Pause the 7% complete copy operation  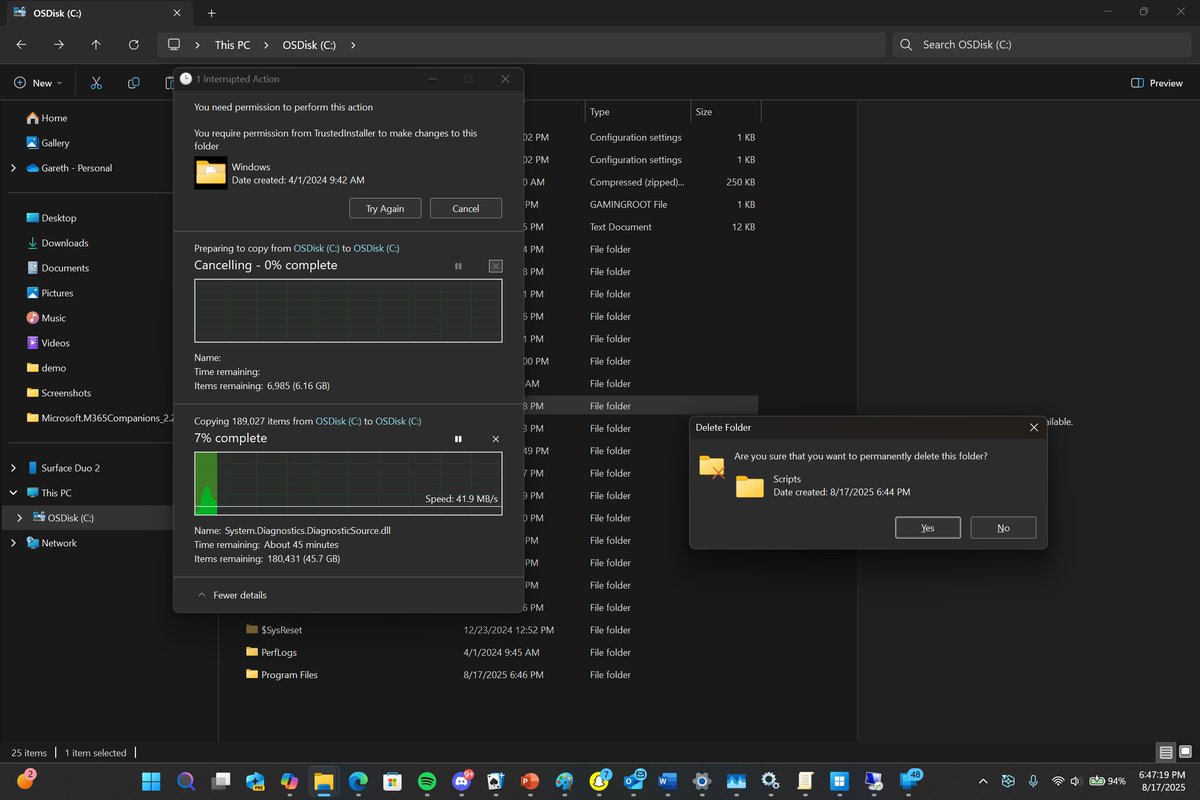click(x=458, y=439)
